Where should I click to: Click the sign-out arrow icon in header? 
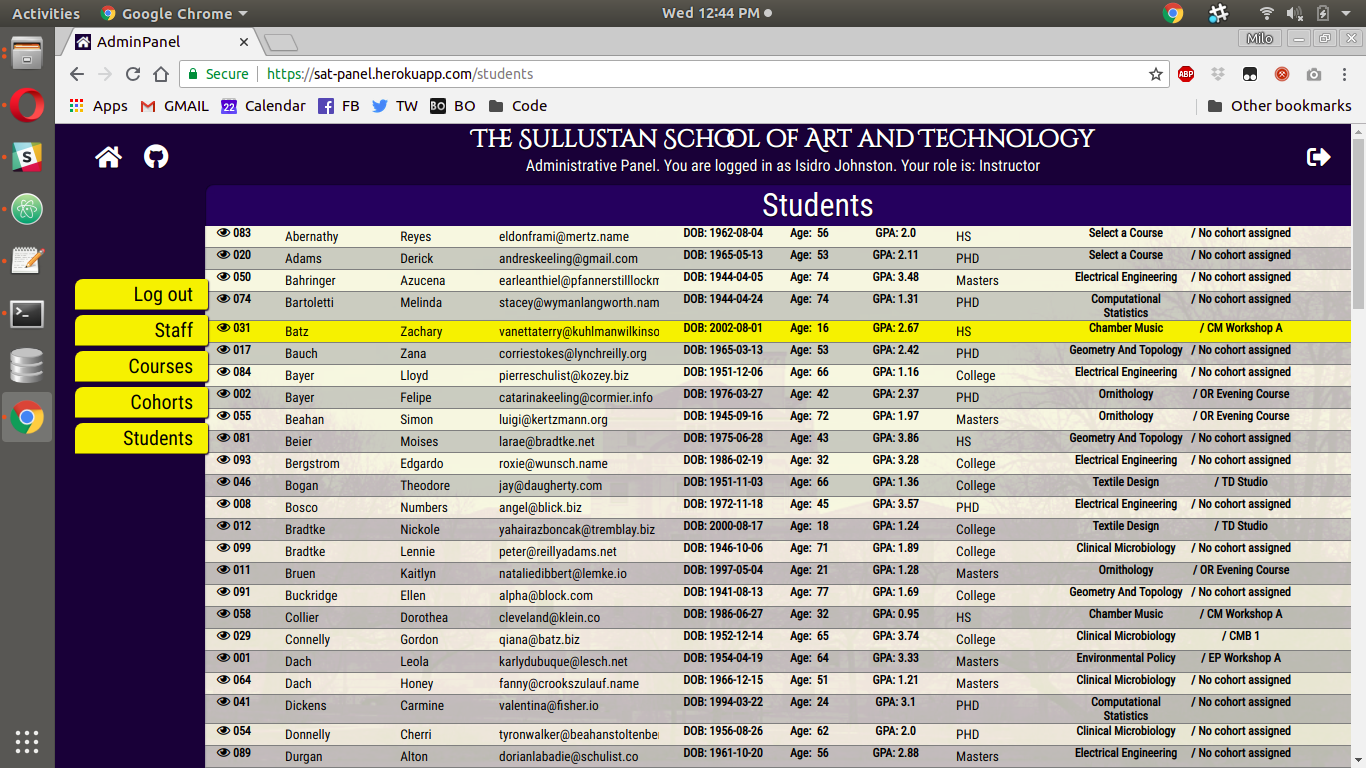(x=1319, y=157)
